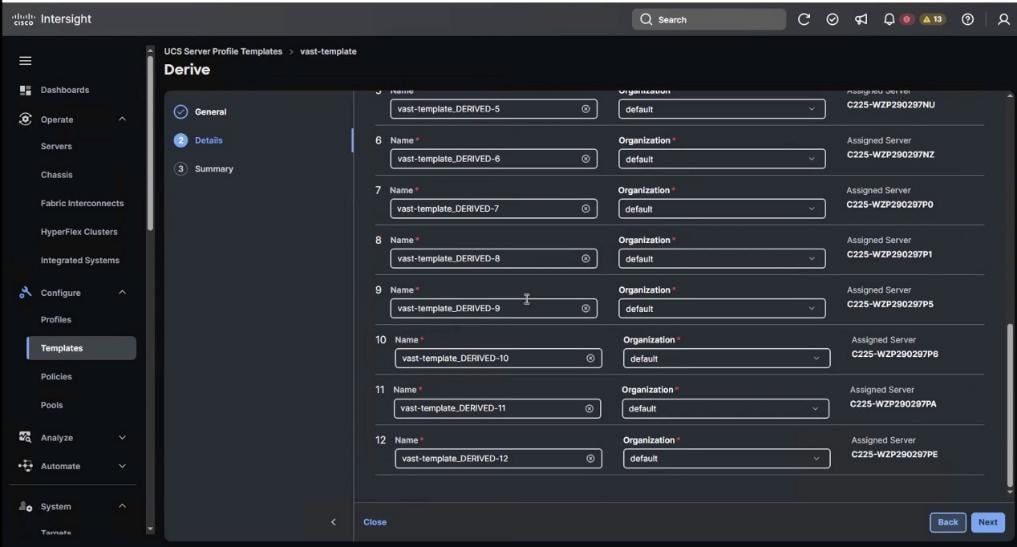Open Chassis in the sidebar
Viewport: 1017px width, 547px height.
point(56,175)
